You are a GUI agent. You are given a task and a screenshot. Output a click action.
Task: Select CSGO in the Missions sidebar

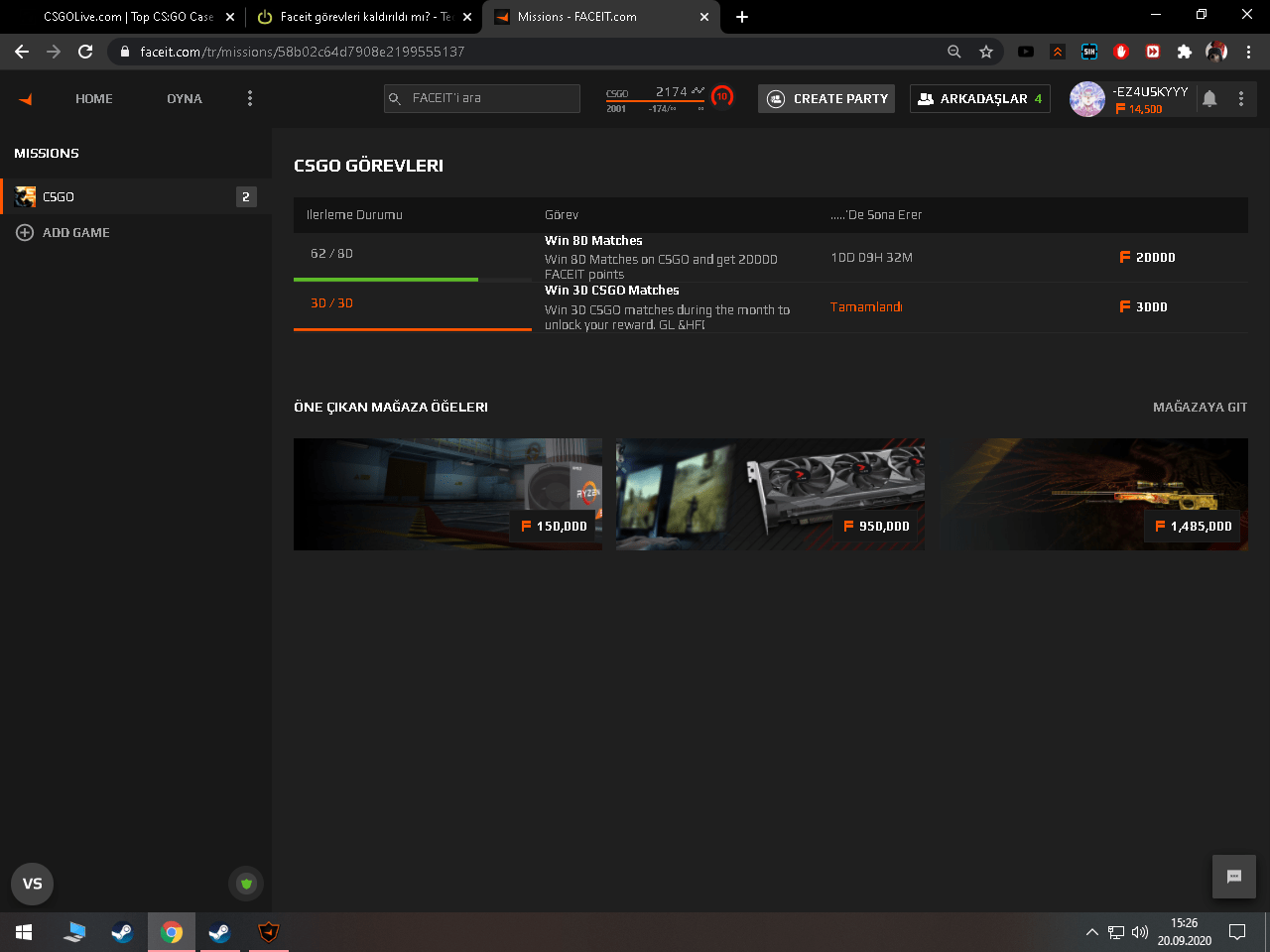[x=136, y=196]
